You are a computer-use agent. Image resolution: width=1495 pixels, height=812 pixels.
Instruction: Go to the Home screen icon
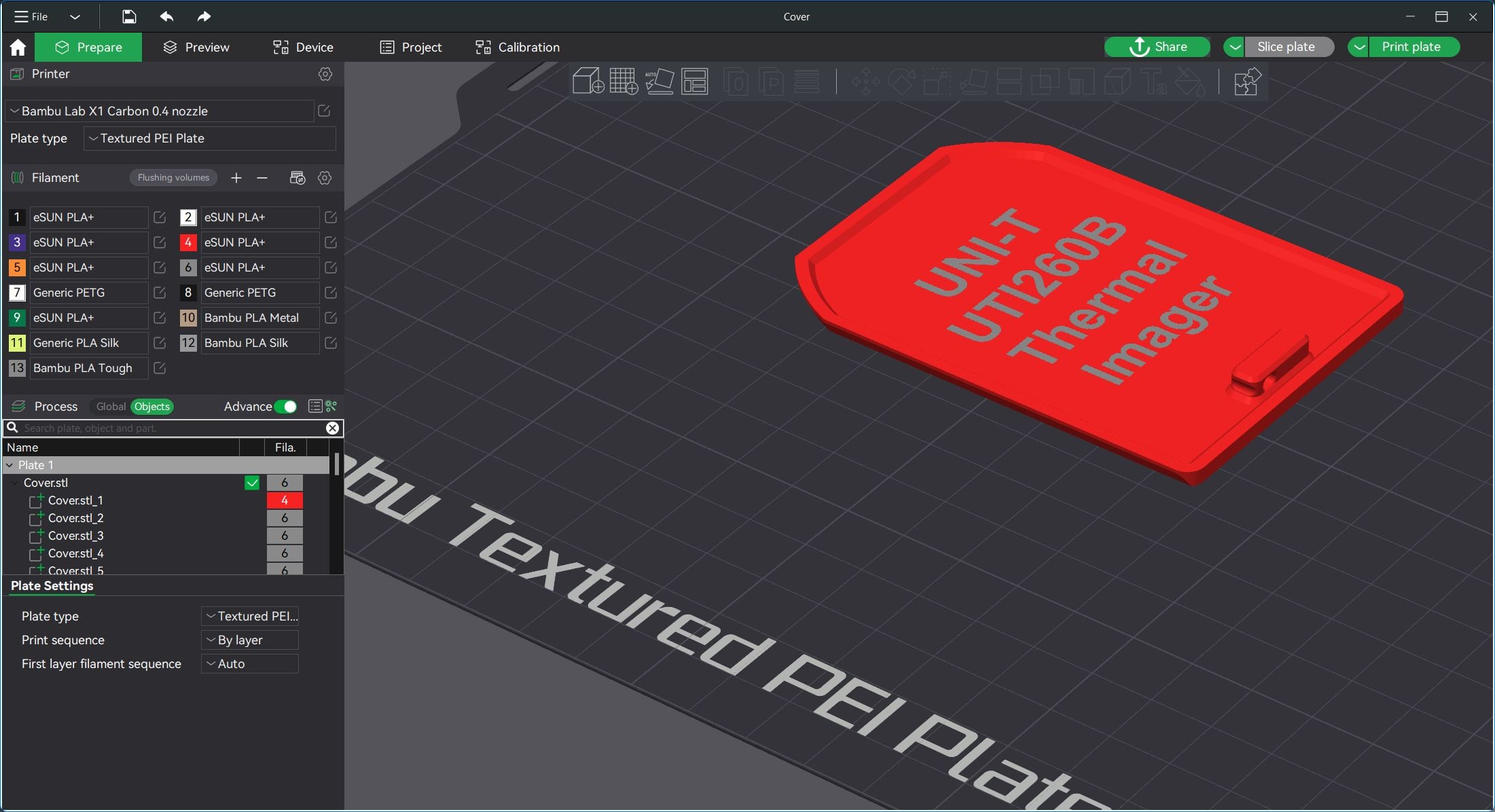[18, 48]
